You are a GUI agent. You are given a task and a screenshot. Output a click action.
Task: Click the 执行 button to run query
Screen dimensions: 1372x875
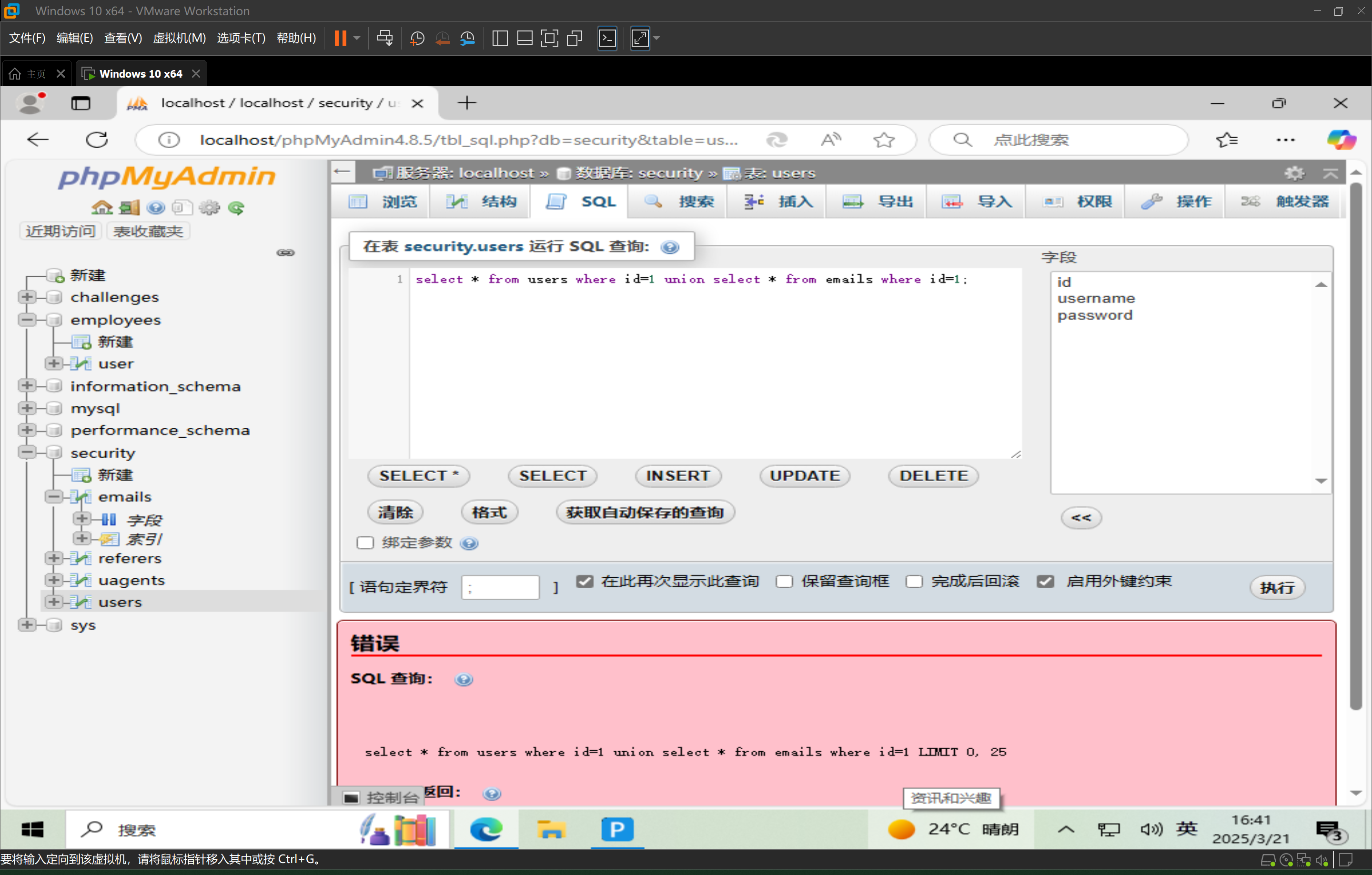click(x=1277, y=587)
